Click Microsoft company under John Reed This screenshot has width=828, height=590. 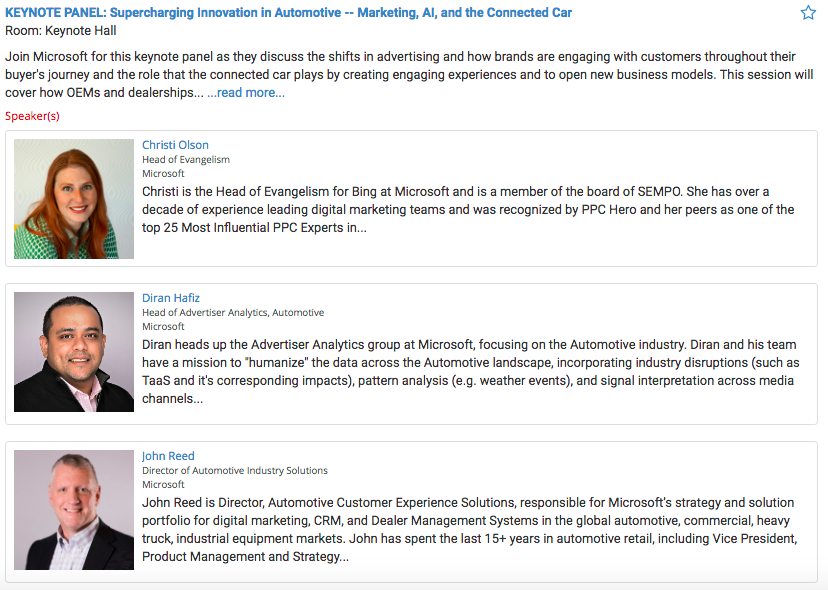point(163,485)
